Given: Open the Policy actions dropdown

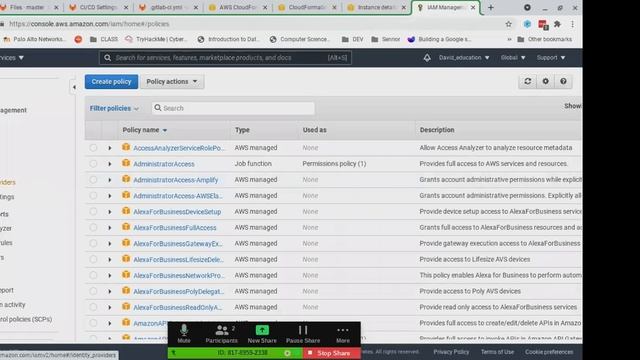Looking at the screenshot, I should (x=172, y=82).
